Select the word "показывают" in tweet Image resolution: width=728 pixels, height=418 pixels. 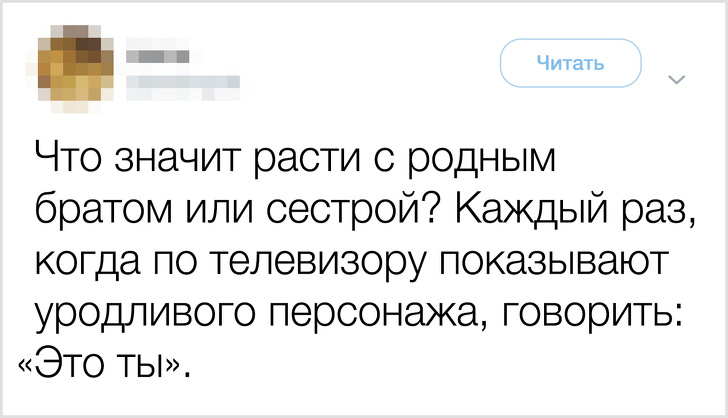click(555, 264)
